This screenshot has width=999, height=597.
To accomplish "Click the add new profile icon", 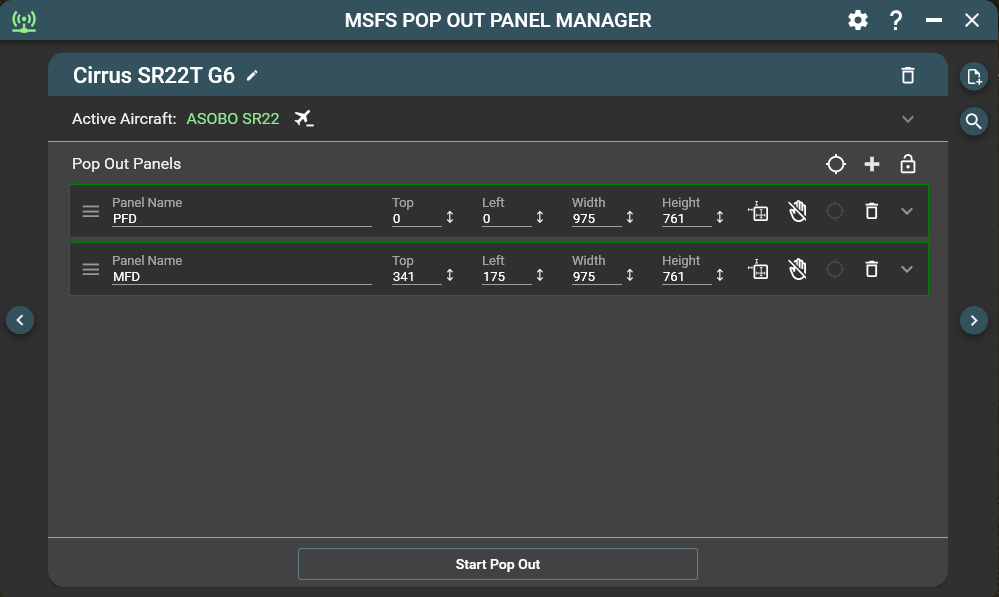I will tap(974, 76).
